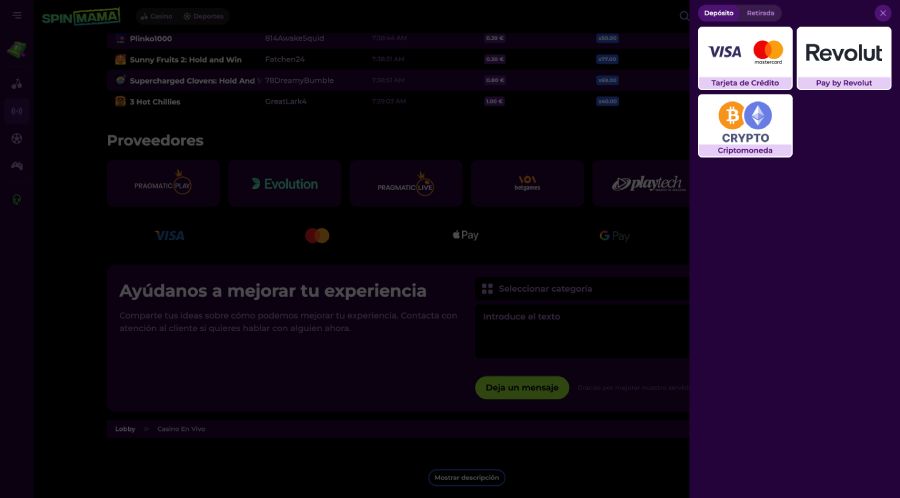900x498 pixels.
Task: Open Supercharged Clovers: Hold And Win row
Action: [x=398, y=80]
